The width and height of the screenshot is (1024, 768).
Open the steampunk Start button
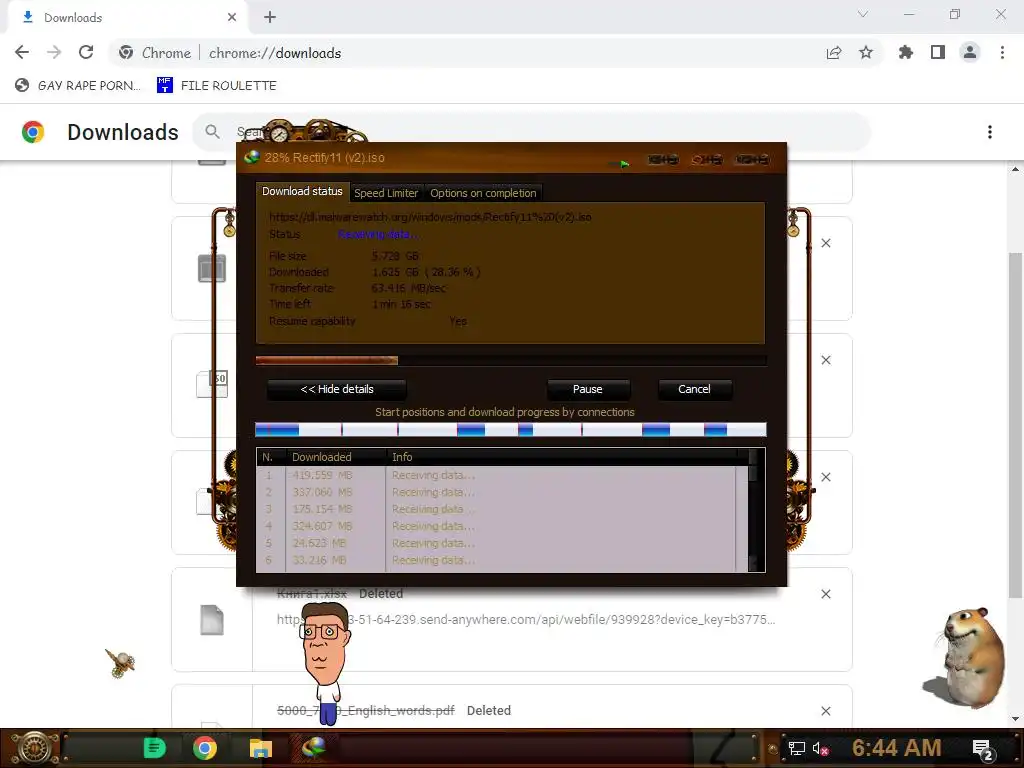point(33,748)
